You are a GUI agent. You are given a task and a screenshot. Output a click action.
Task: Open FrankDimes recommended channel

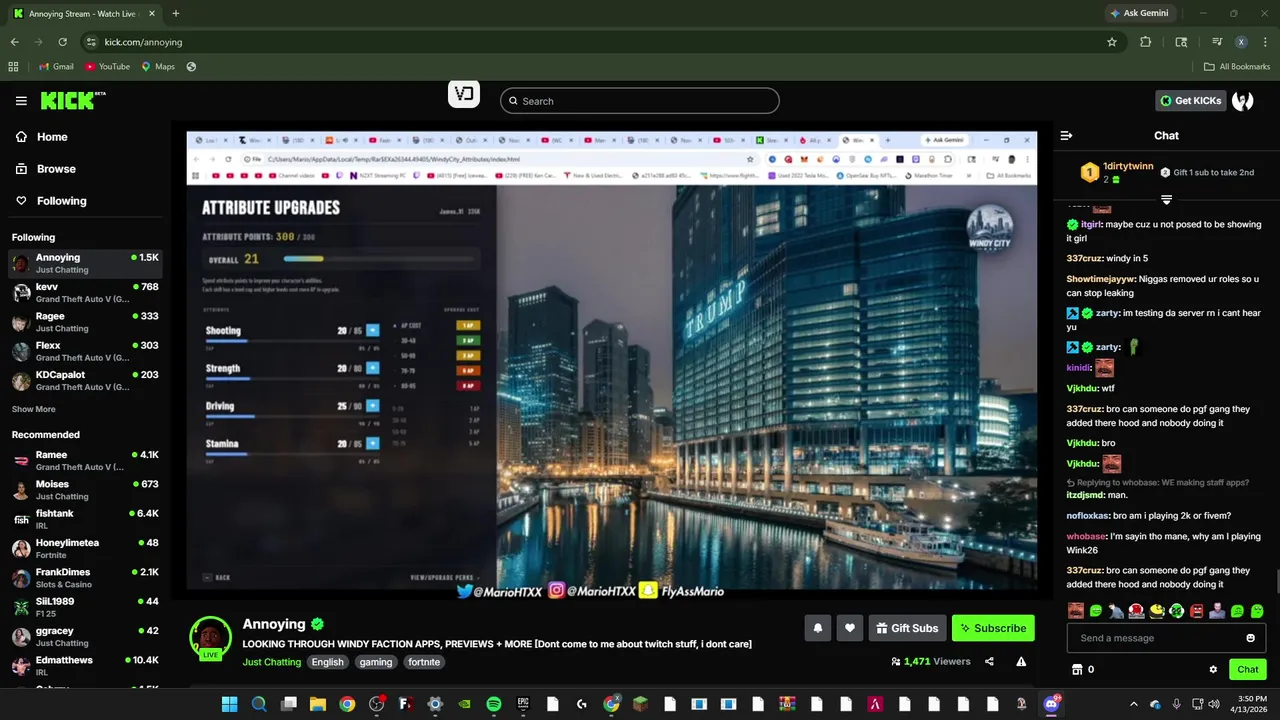pyautogui.click(x=84, y=578)
